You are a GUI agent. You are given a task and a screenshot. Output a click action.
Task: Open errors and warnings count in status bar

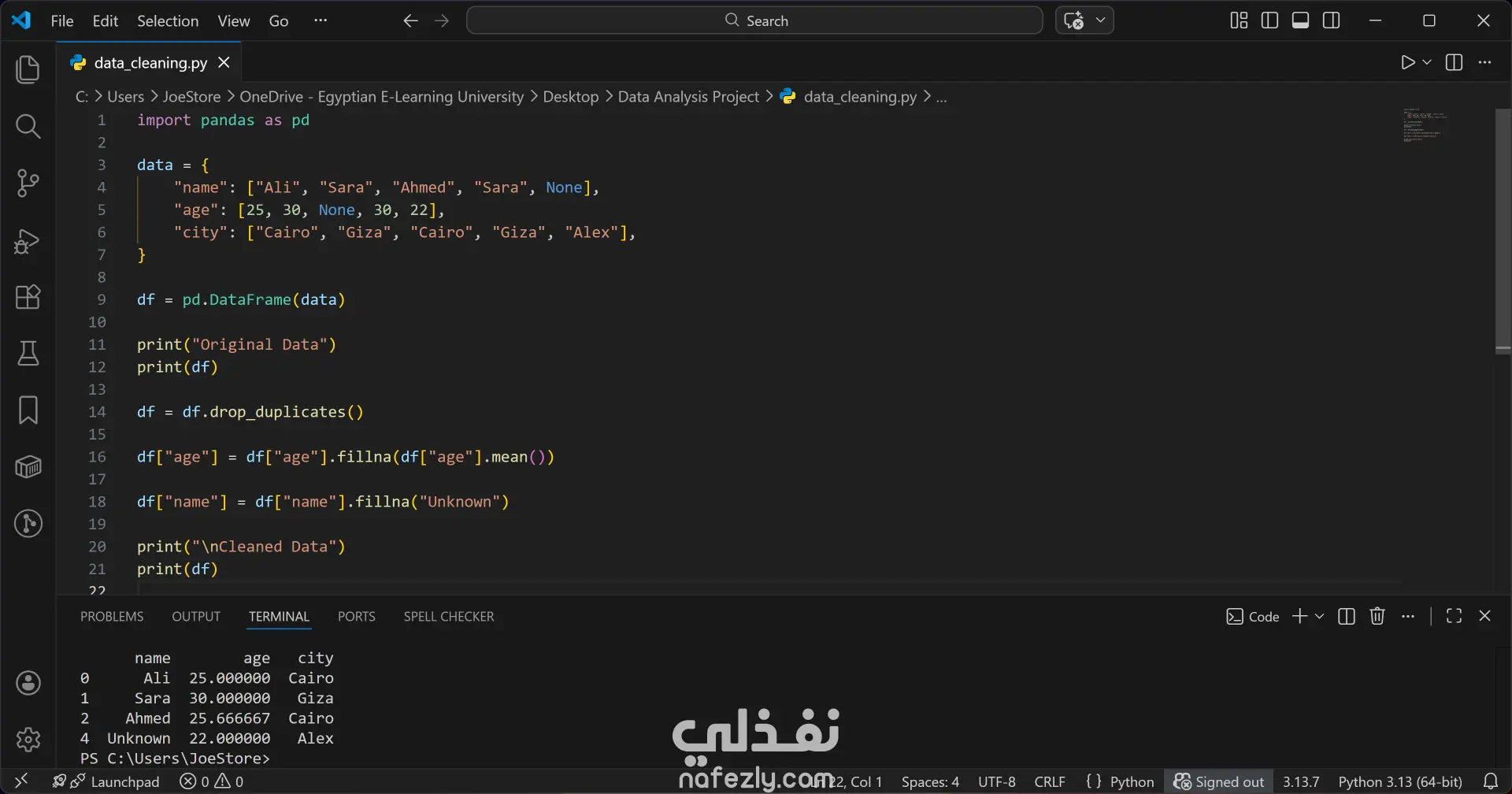(212, 781)
